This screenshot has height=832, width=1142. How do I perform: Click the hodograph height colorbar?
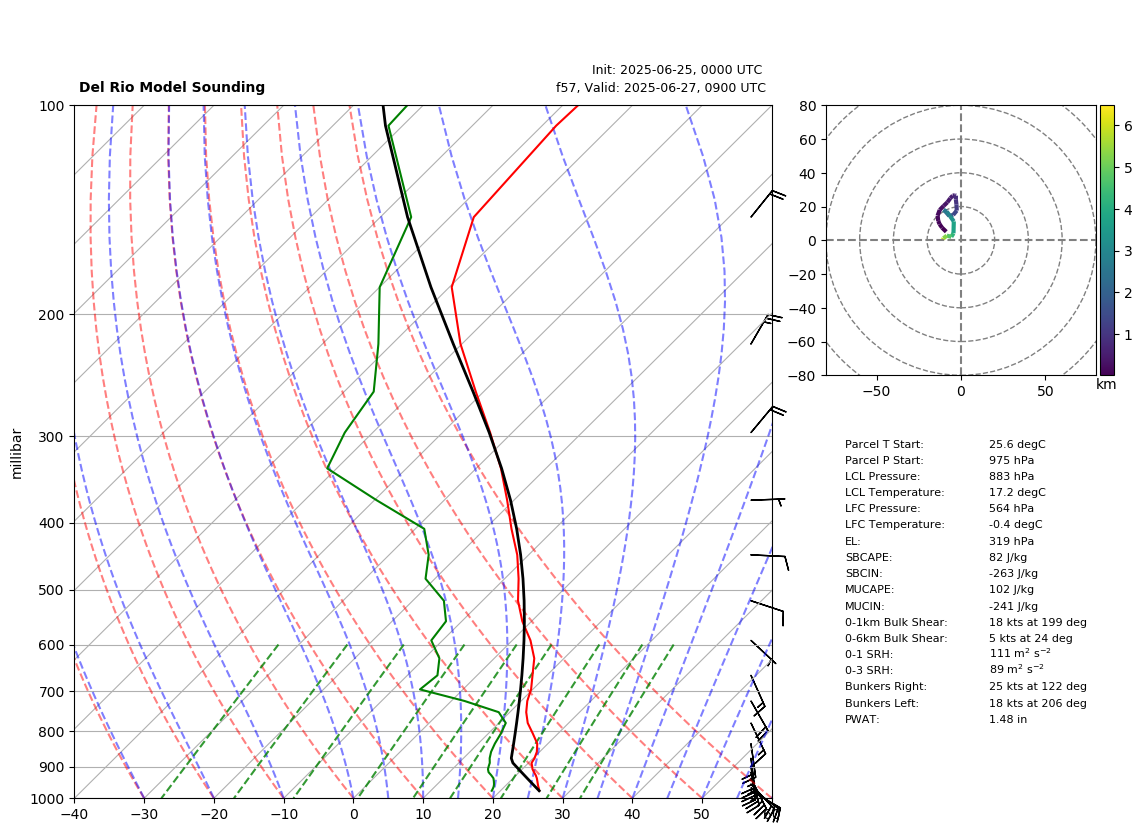coord(1107,240)
